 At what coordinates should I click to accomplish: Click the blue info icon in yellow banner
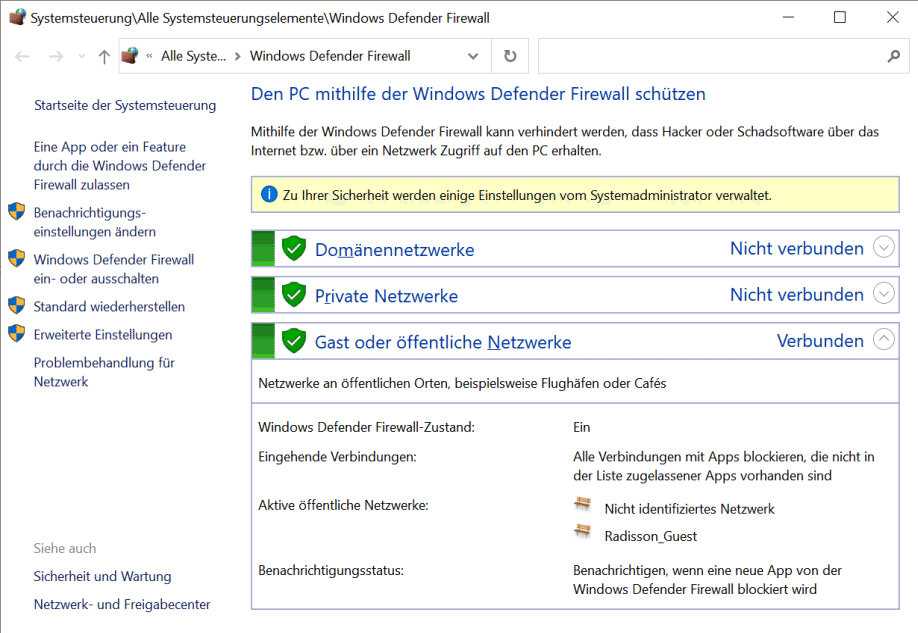point(269,194)
